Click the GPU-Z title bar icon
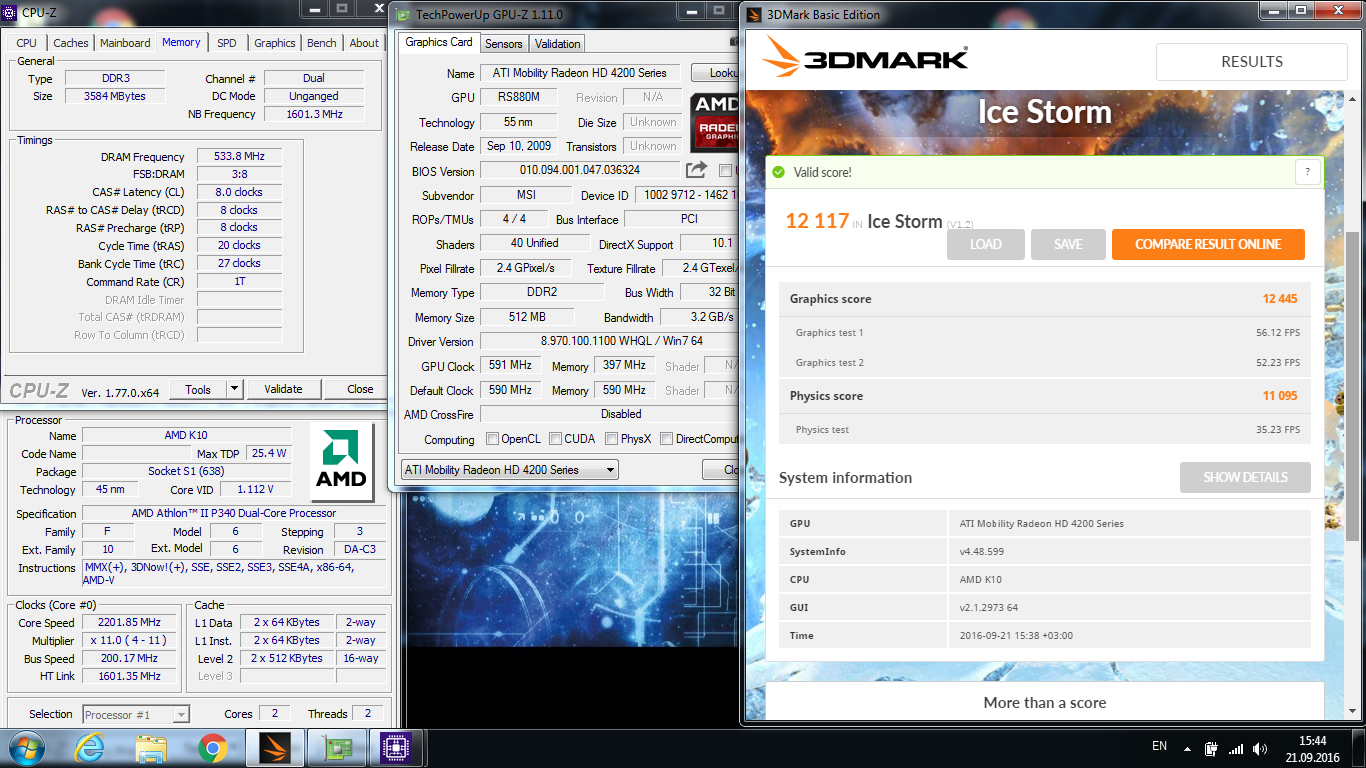1366x768 pixels. click(403, 14)
